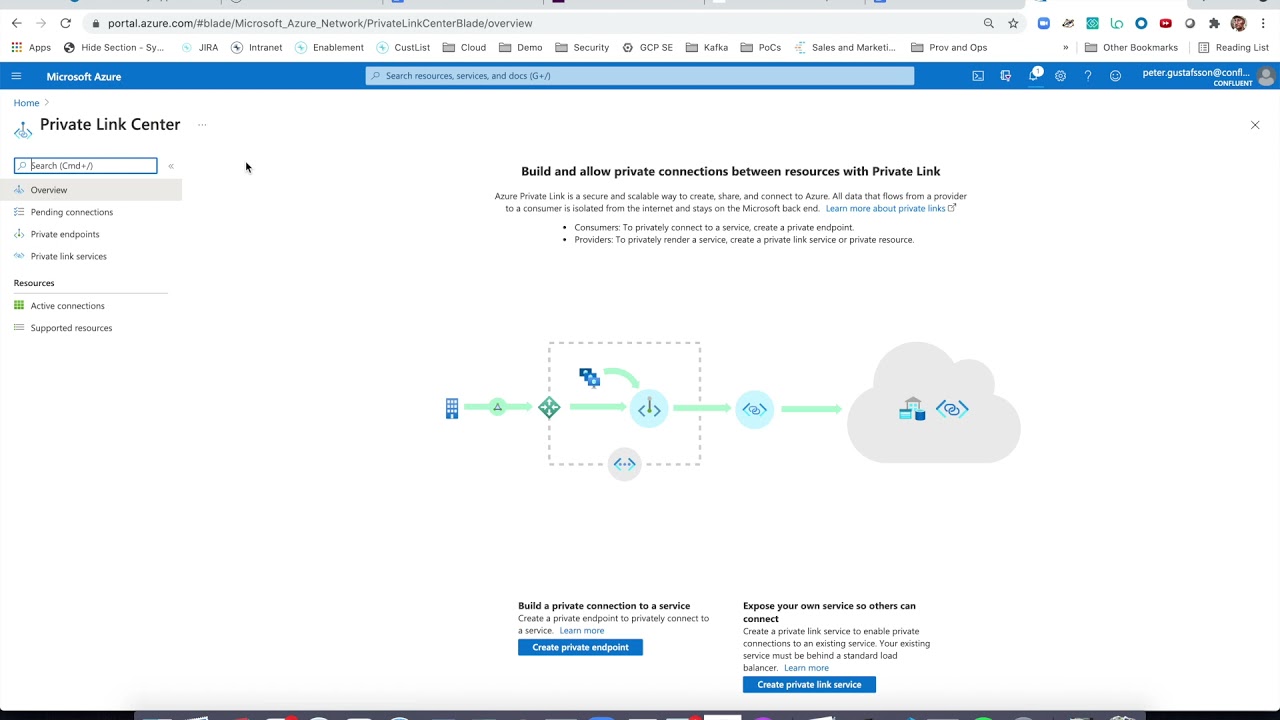Screen dimensions: 1280x720
Task: Open the Intranet bookmark
Action: 257,47
